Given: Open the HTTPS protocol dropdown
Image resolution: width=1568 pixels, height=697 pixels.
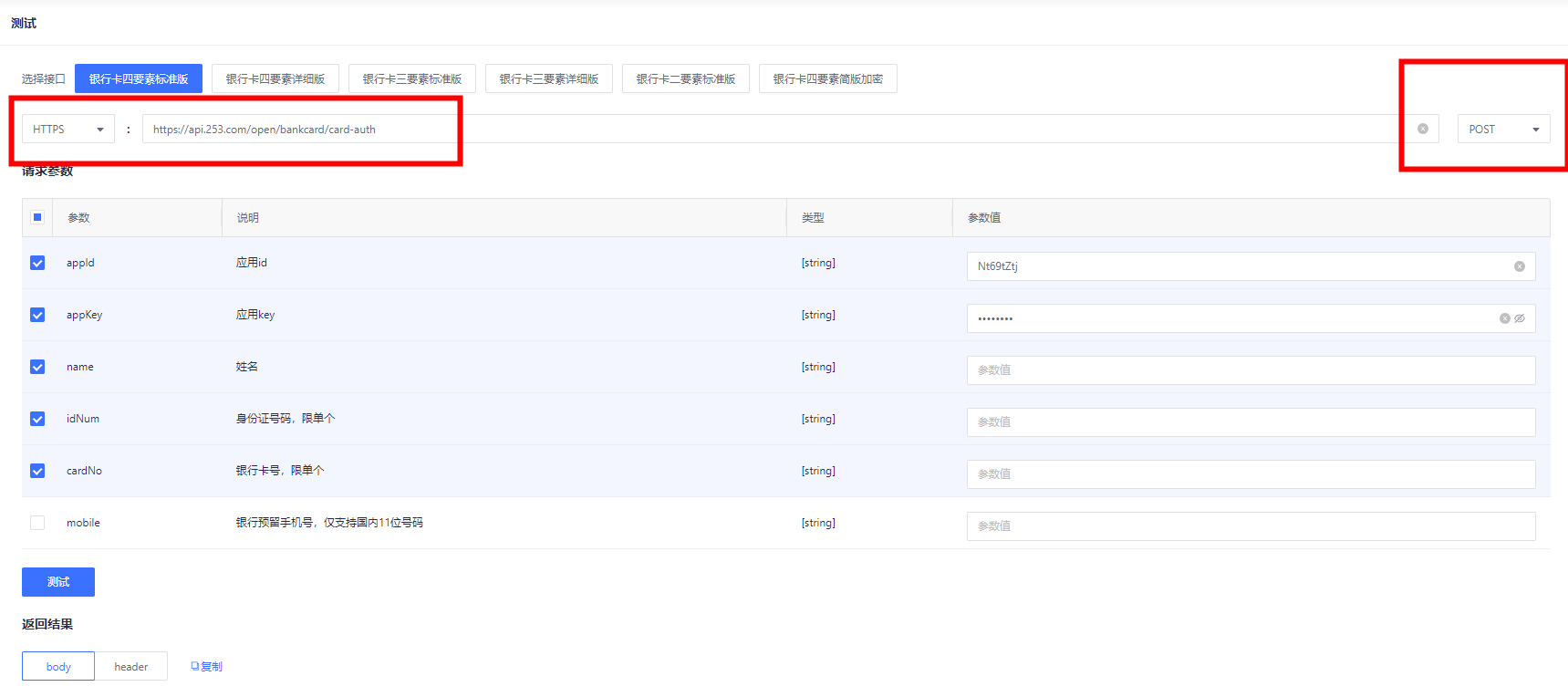Looking at the screenshot, I should [x=68, y=130].
